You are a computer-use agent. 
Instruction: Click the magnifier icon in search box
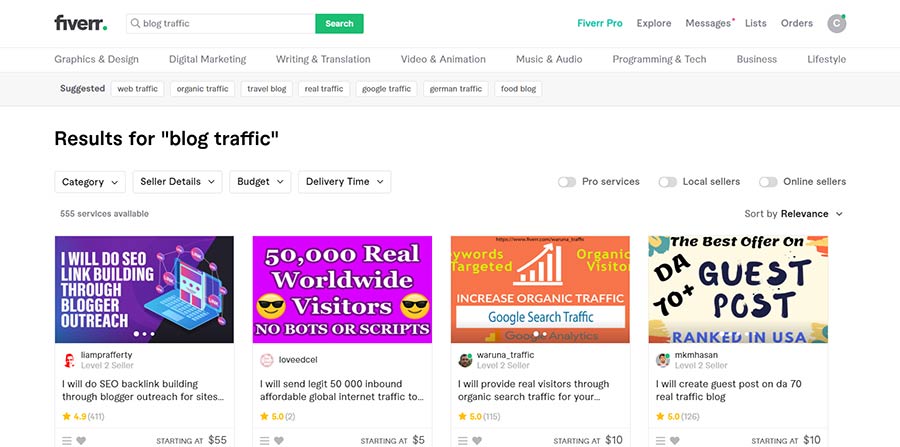click(x=135, y=24)
